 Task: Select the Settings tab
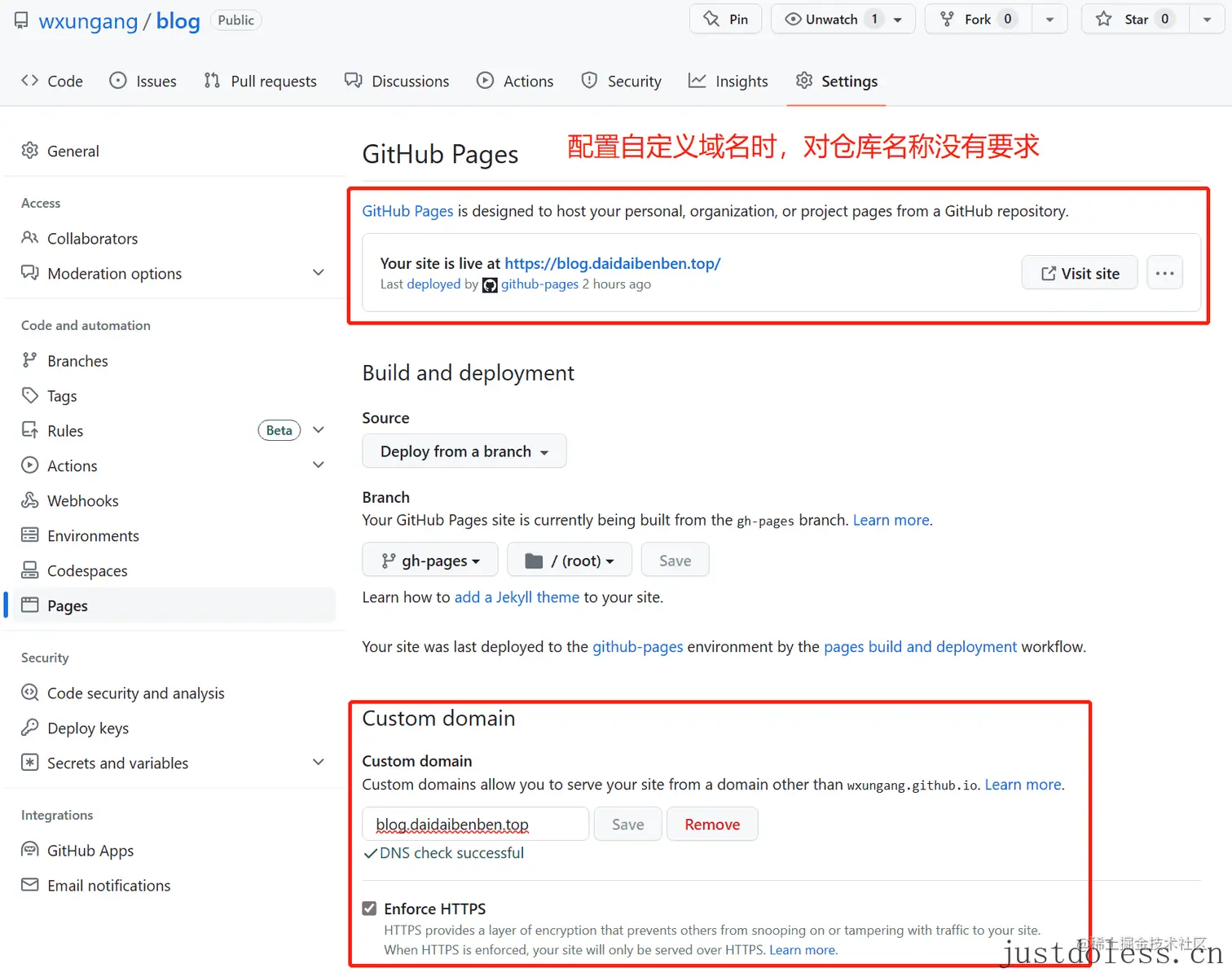click(x=837, y=81)
